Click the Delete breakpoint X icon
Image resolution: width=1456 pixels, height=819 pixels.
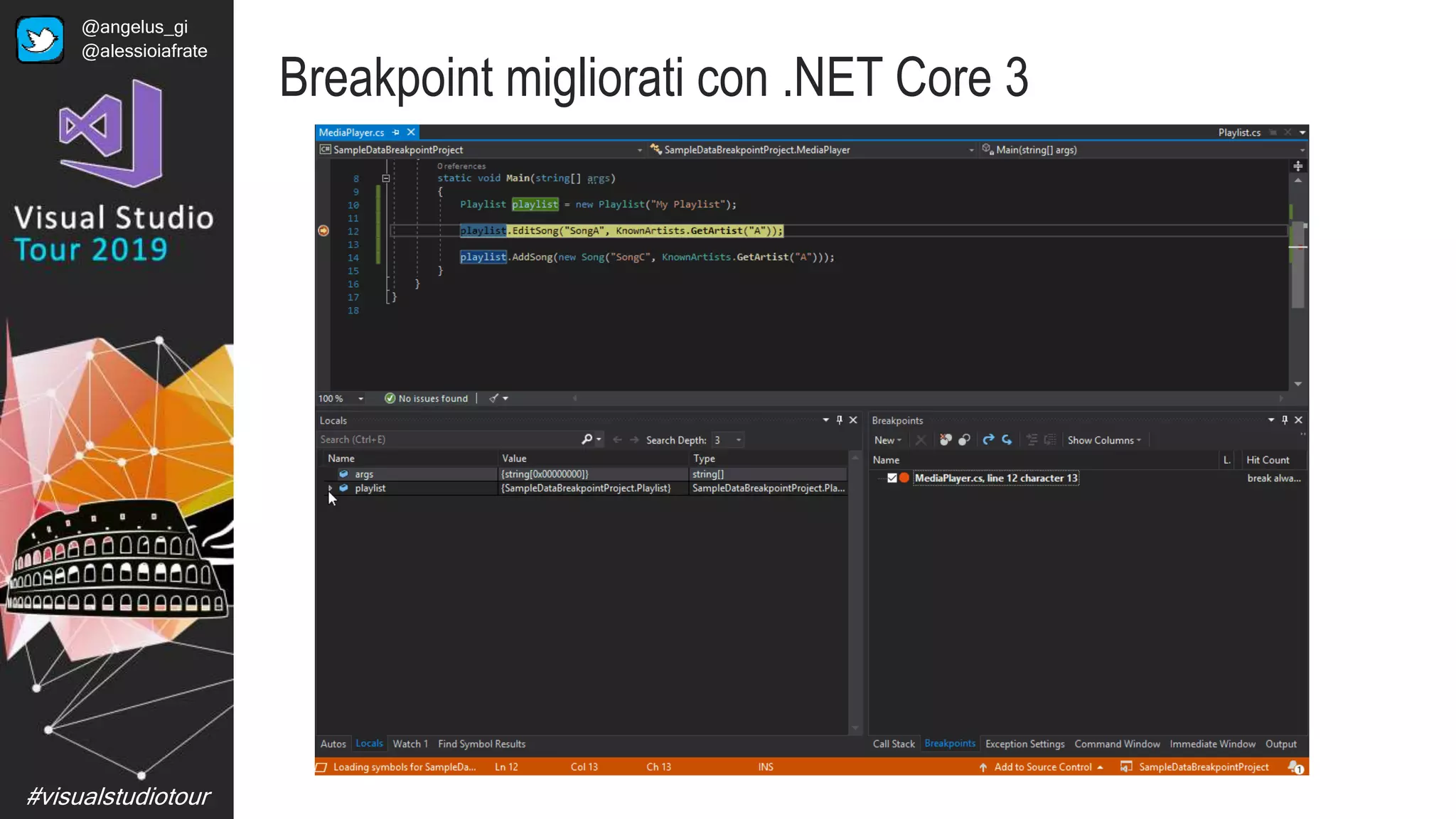(x=921, y=440)
